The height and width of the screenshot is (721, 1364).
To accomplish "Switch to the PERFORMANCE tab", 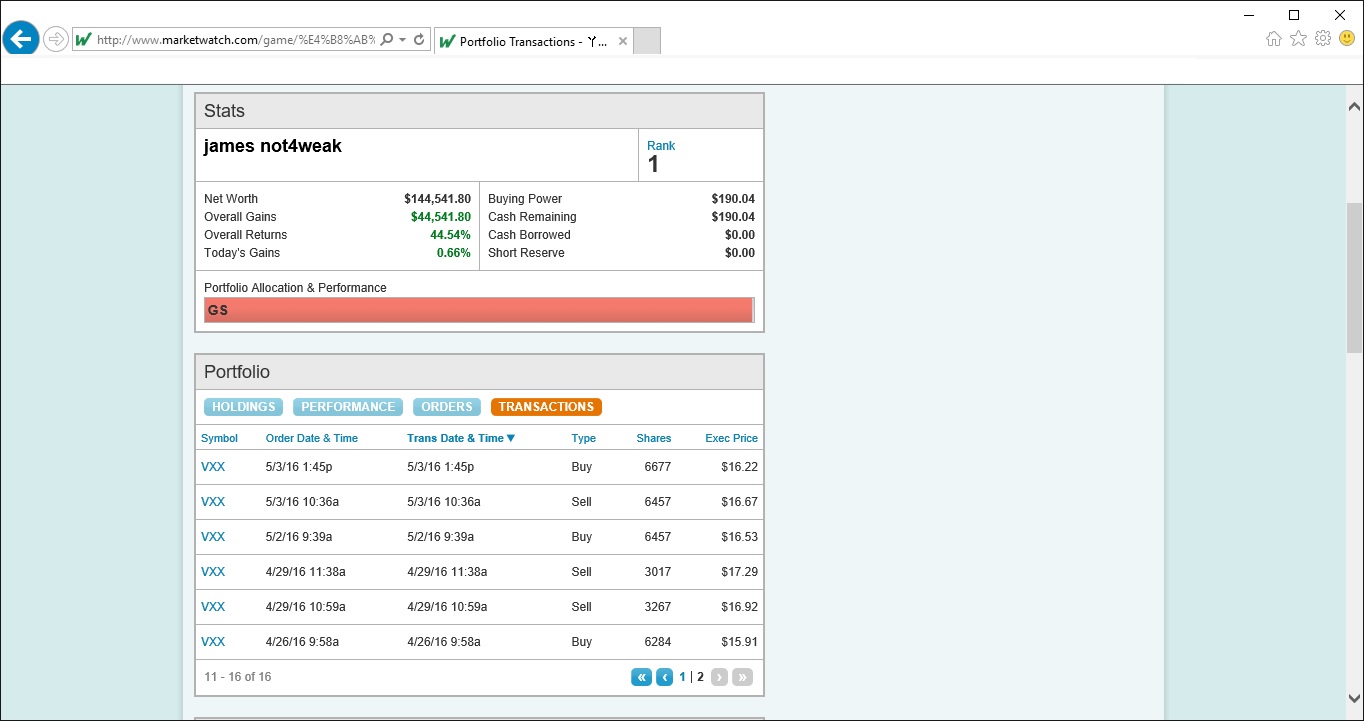I will pyautogui.click(x=348, y=407).
